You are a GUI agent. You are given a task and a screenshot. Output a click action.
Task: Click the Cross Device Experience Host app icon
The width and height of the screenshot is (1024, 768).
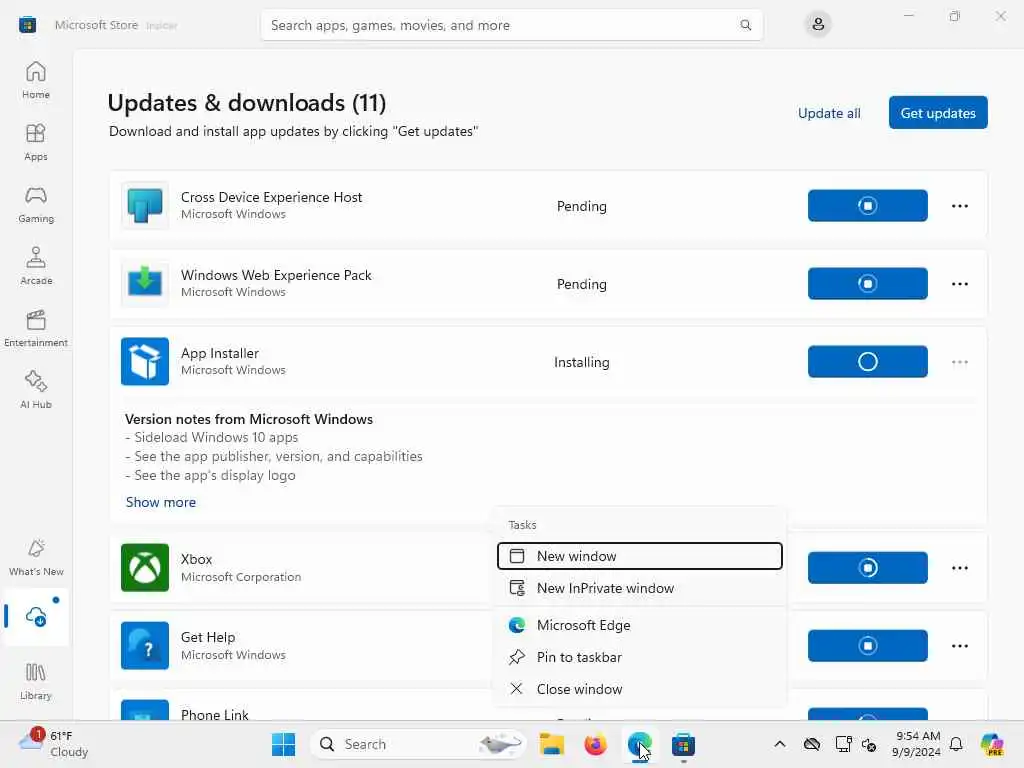coord(145,206)
